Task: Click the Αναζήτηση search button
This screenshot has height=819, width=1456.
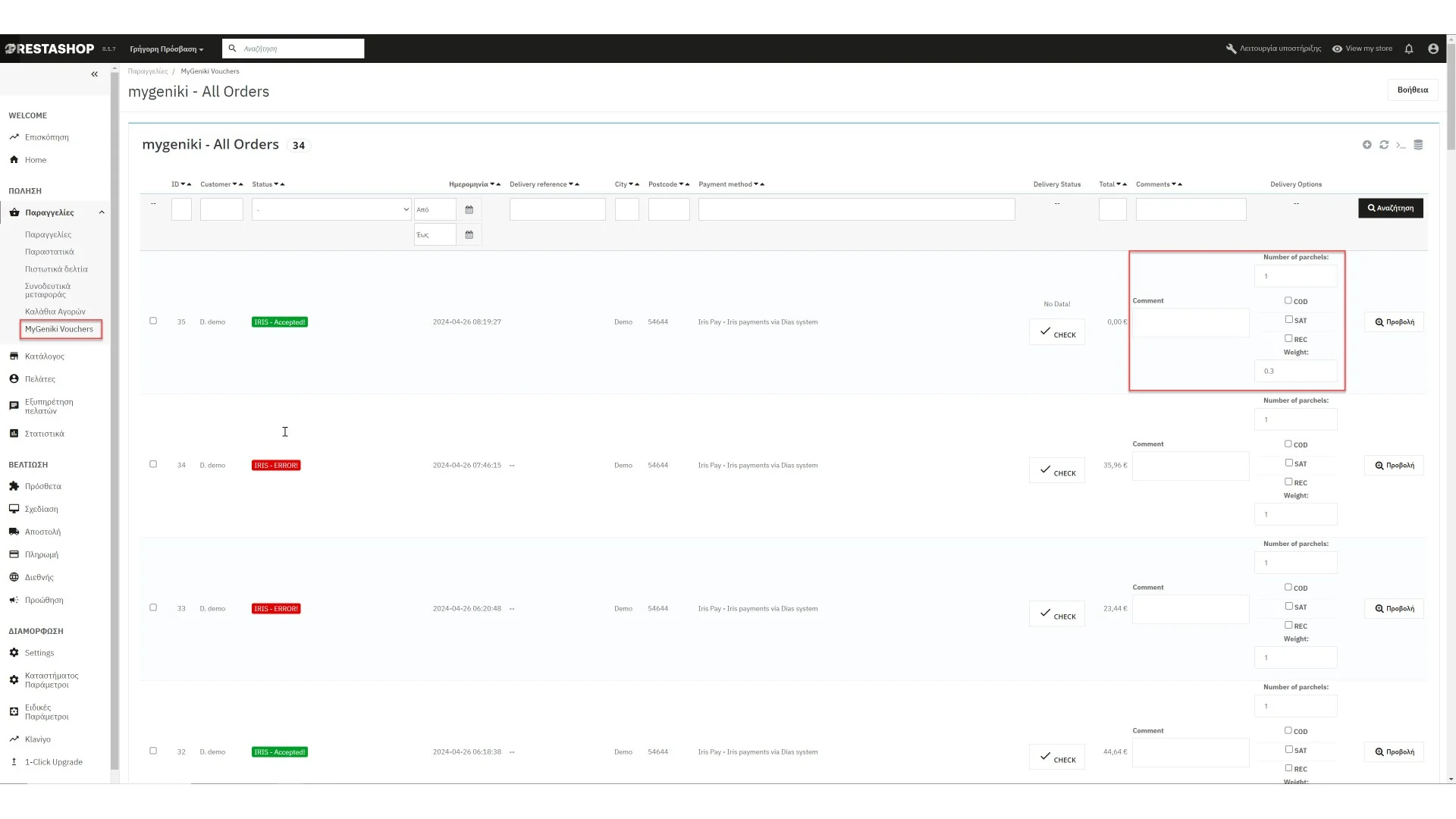Action: click(1390, 209)
